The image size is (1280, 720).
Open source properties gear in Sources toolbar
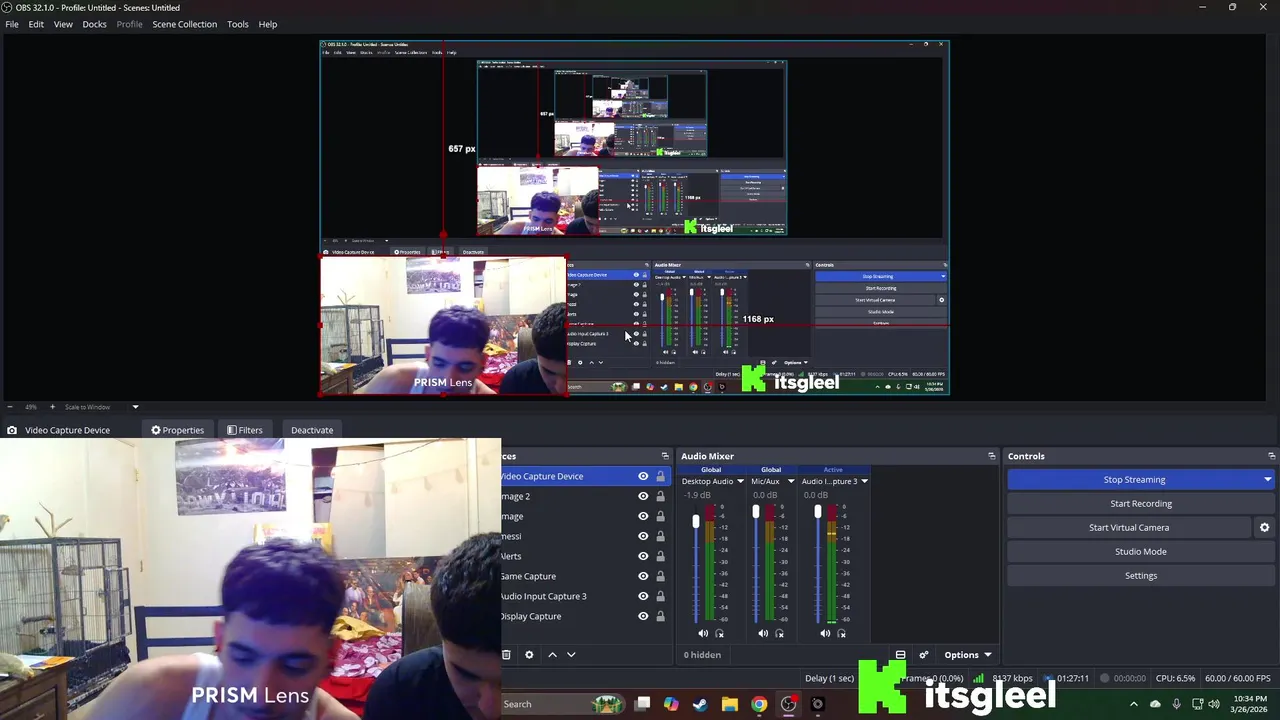pyautogui.click(x=529, y=655)
